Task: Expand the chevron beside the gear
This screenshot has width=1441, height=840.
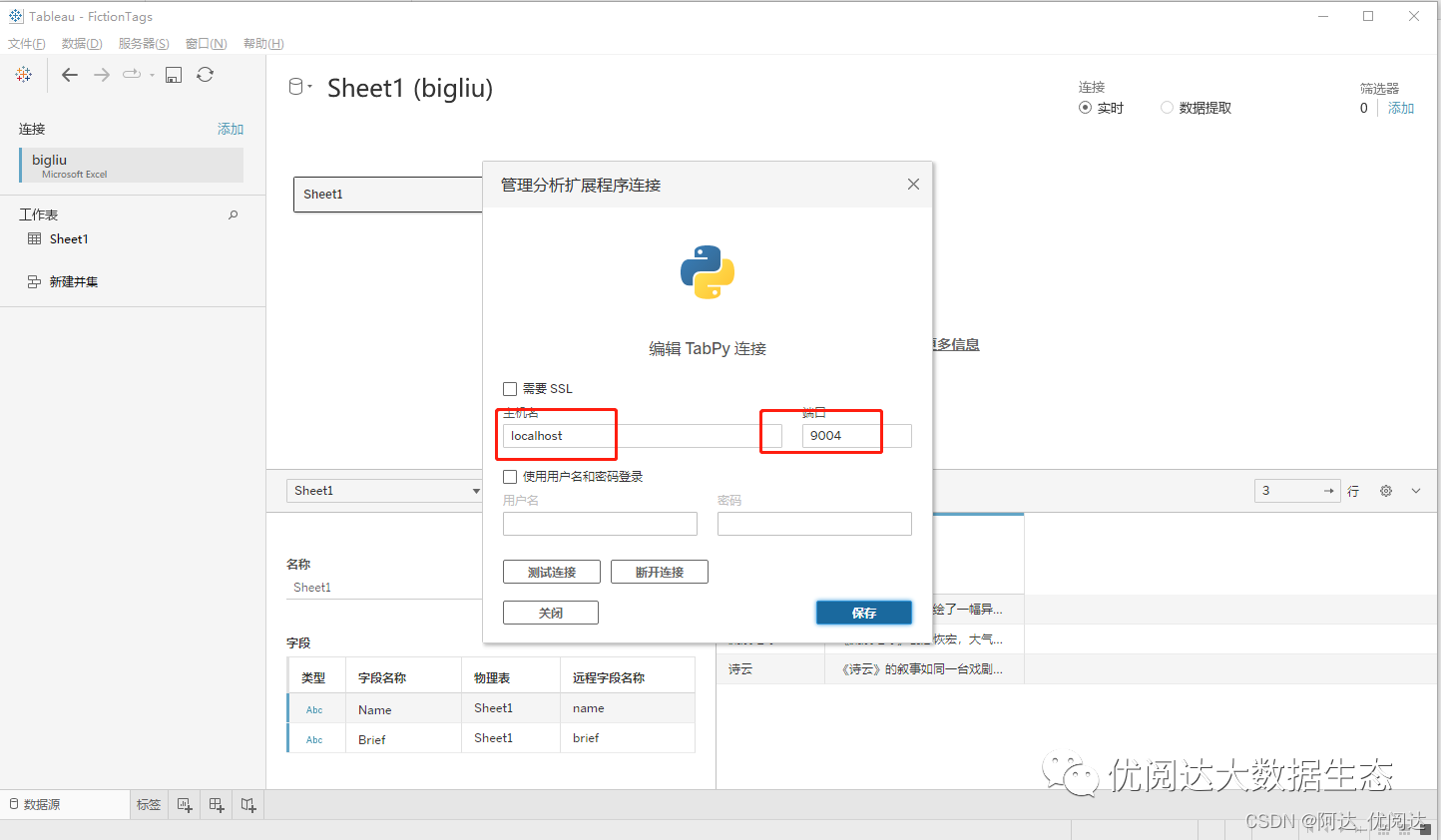Action: point(1416,491)
